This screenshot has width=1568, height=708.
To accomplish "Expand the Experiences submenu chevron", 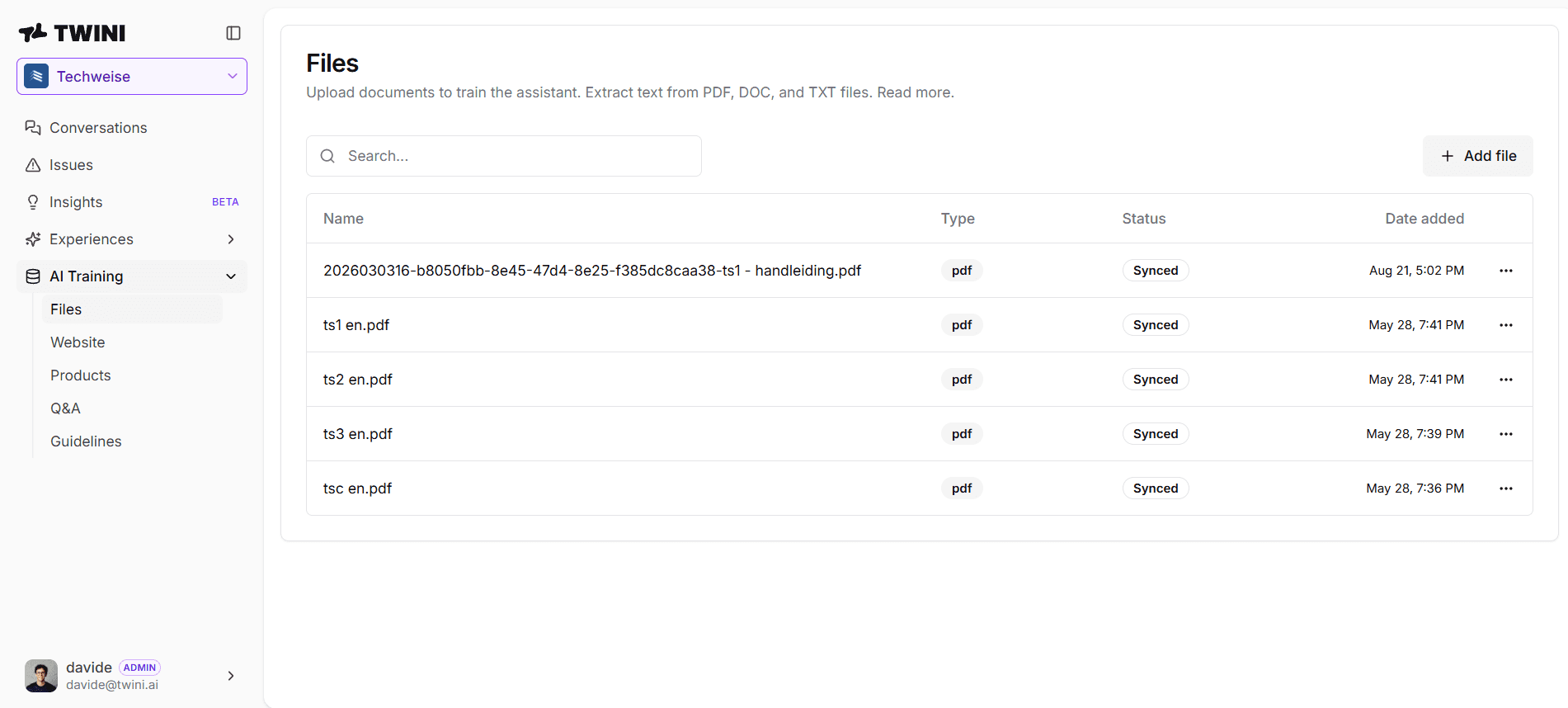I will (x=231, y=239).
